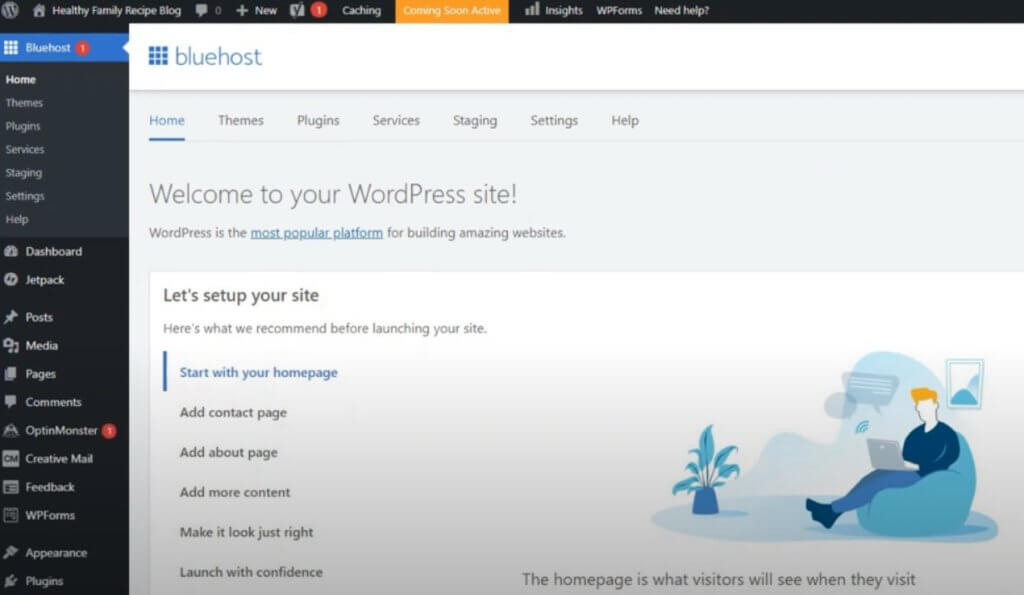This screenshot has width=1024, height=595.
Task: Click the Media icon in sidebar
Action: point(11,346)
